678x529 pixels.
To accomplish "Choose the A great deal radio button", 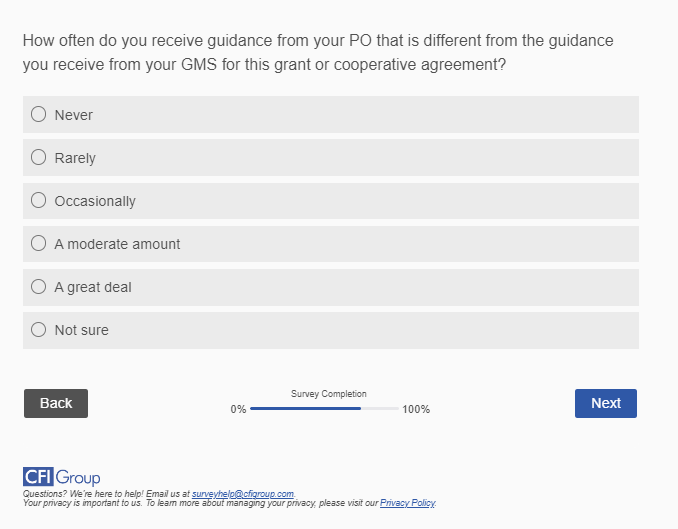I will click(x=39, y=286).
